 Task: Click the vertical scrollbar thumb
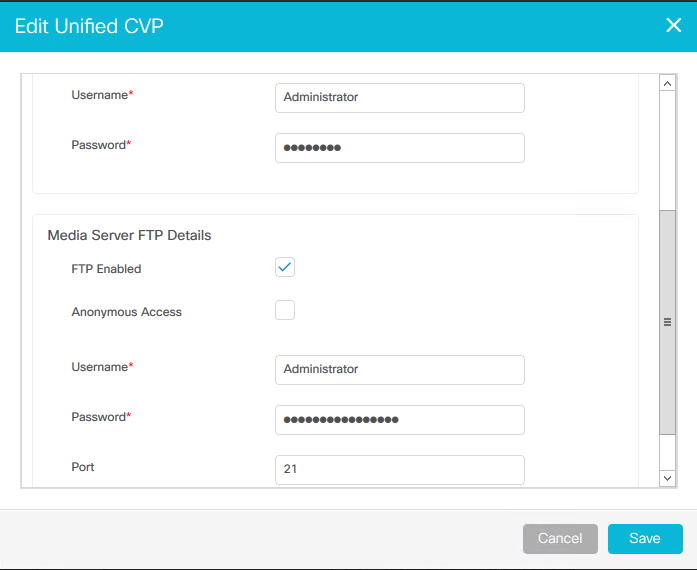[x=667, y=322]
